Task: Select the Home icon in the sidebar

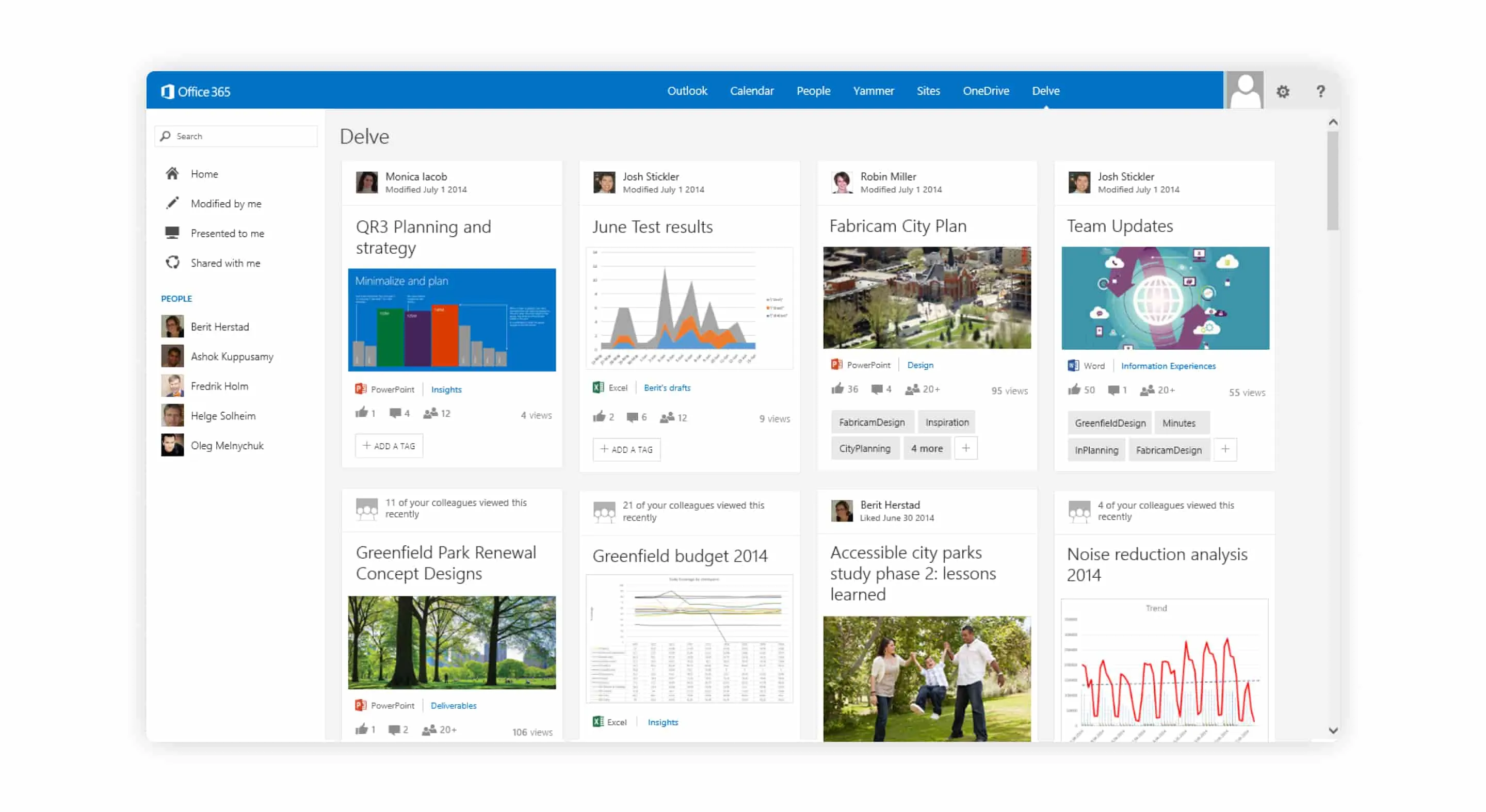Action: (172, 173)
